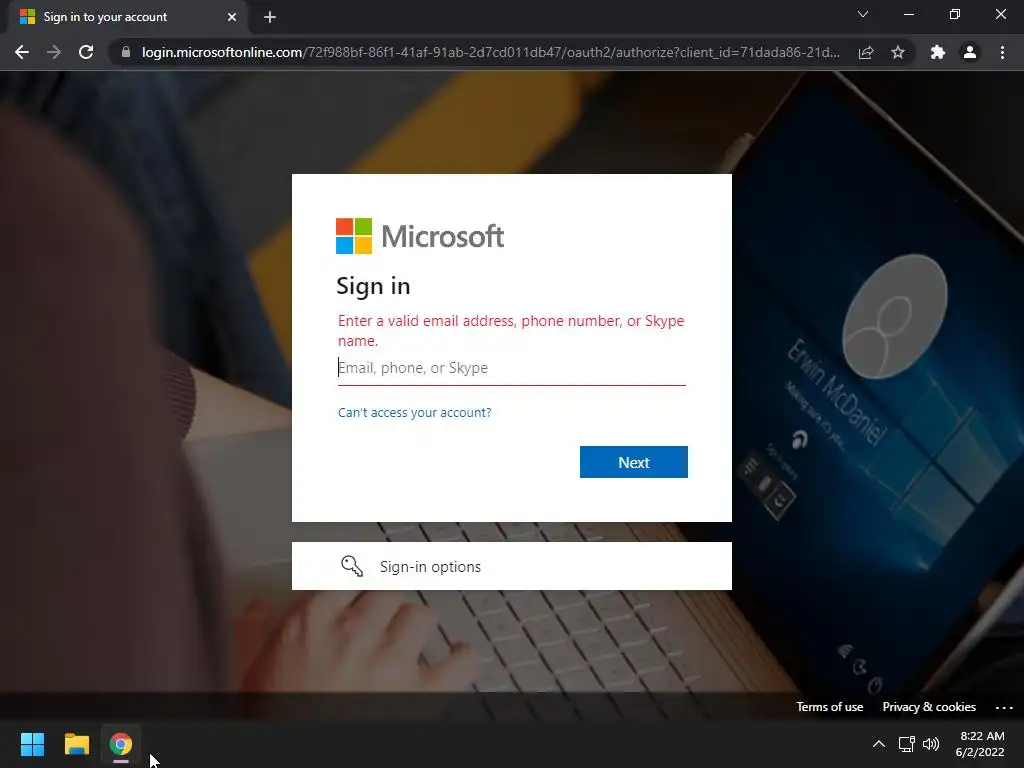Click the Chrome taskbar icon
Image resolution: width=1024 pixels, height=768 pixels.
[x=121, y=744]
